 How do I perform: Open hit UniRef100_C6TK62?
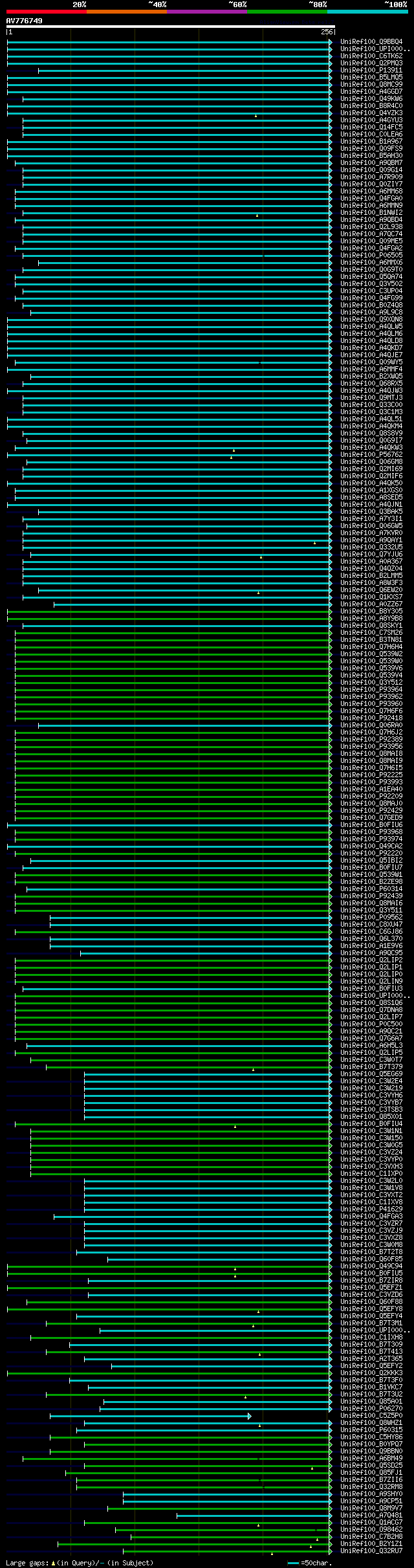[x=371, y=56]
